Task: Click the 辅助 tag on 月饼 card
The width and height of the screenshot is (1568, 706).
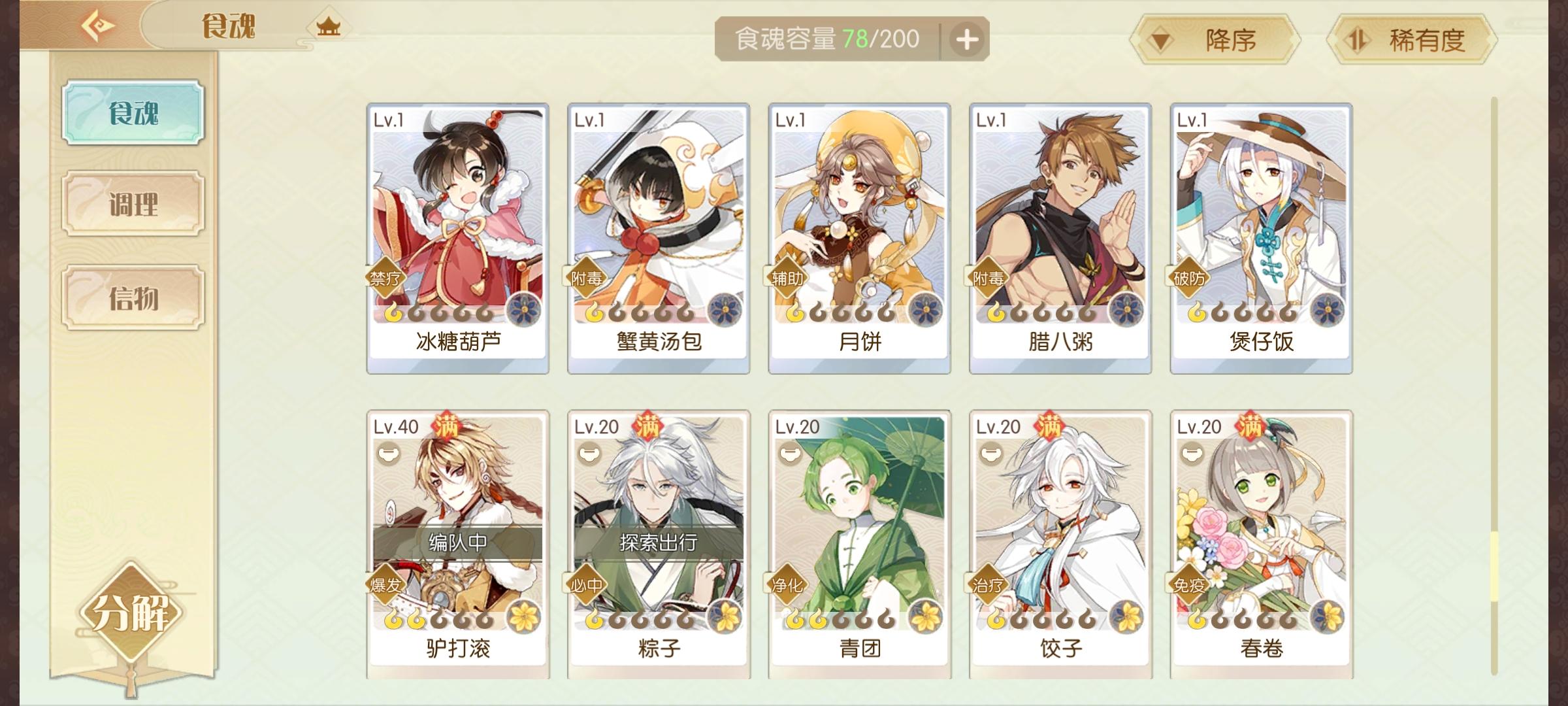Action: [x=787, y=279]
